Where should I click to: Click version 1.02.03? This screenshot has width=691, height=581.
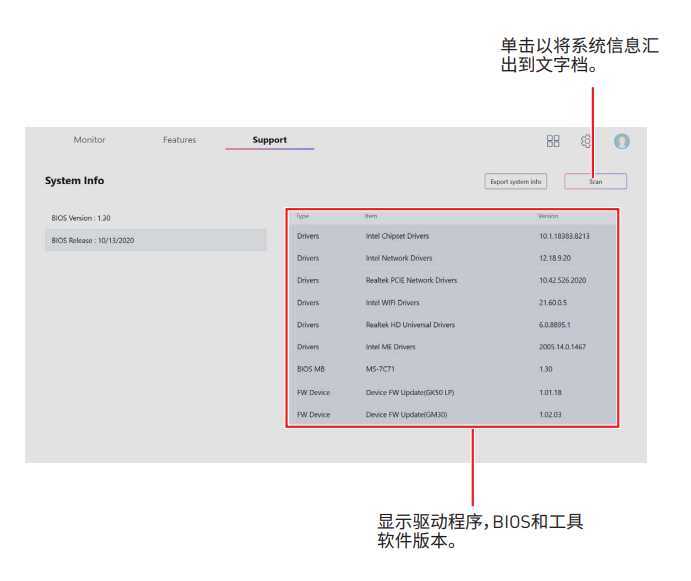click(x=550, y=414)
